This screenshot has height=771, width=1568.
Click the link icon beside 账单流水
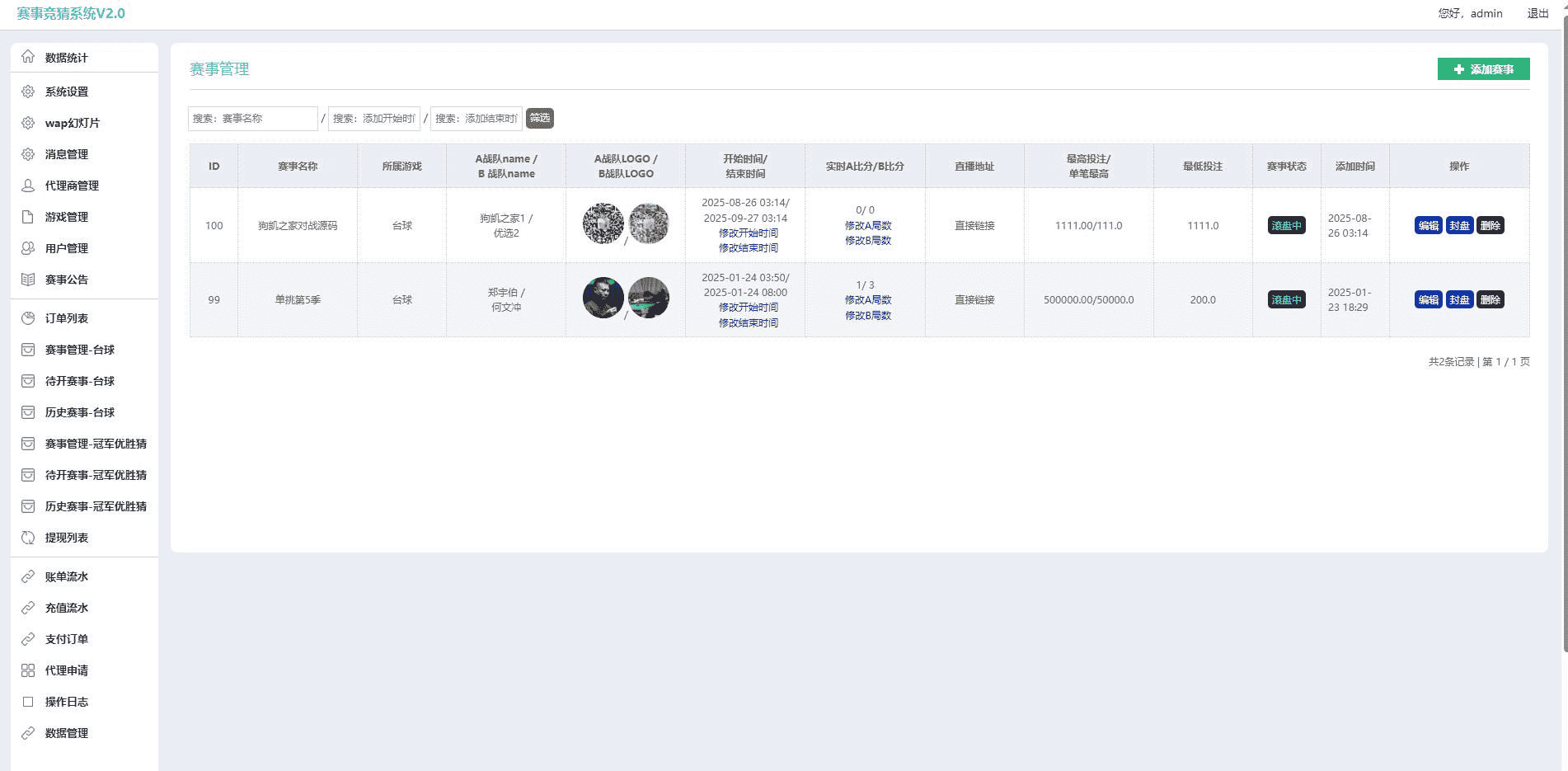point(28,576)
